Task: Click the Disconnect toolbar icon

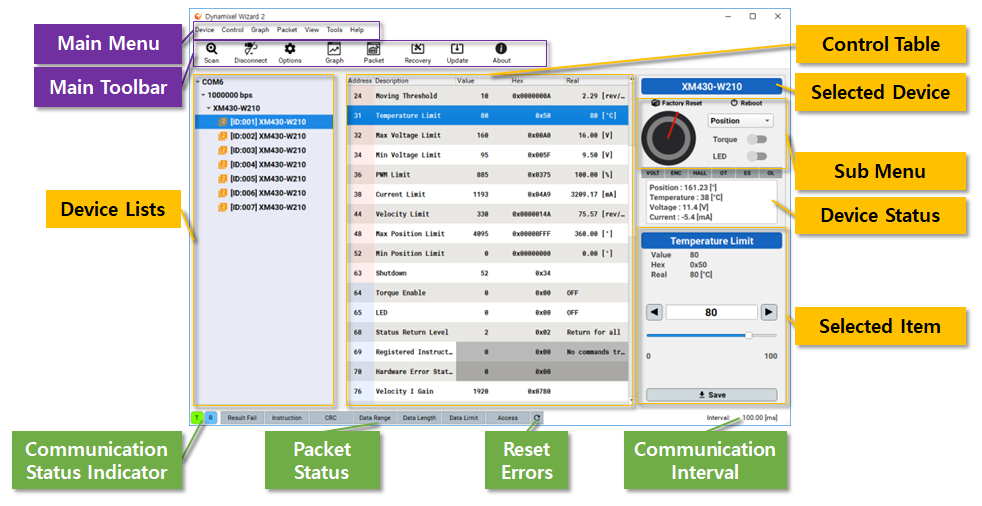Action: 251,49
